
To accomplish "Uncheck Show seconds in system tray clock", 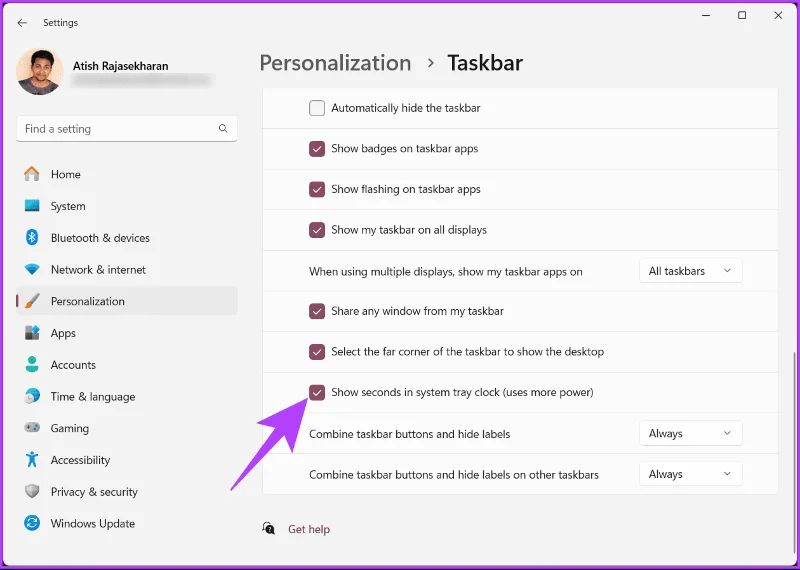I will tap(317, 392).
